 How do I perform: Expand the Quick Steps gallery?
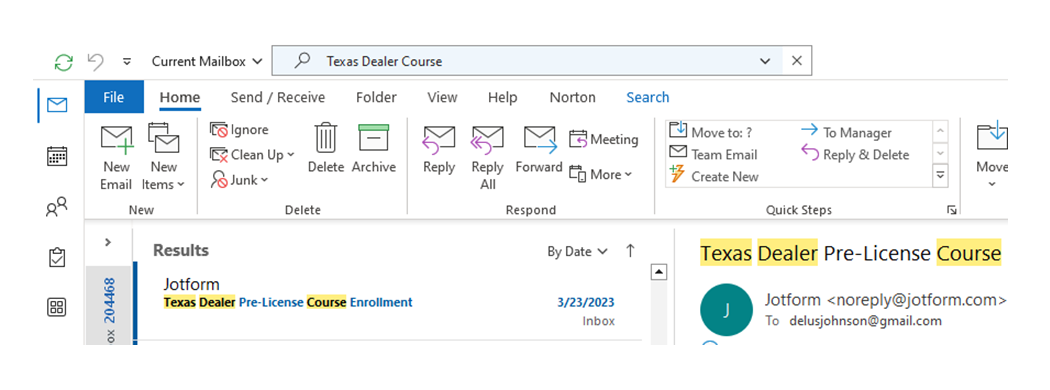pos(940,176)
